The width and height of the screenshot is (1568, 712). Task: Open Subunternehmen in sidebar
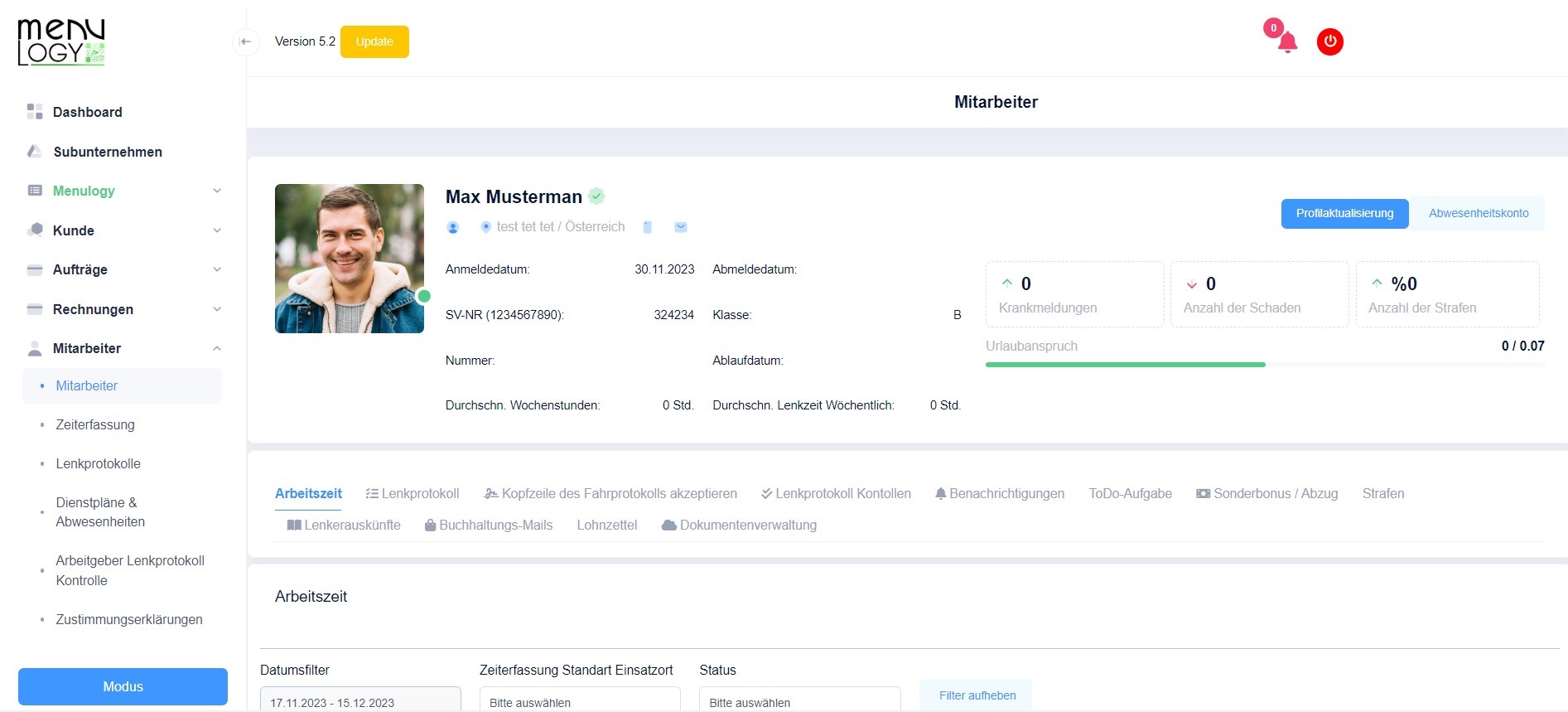coord(108,152)
